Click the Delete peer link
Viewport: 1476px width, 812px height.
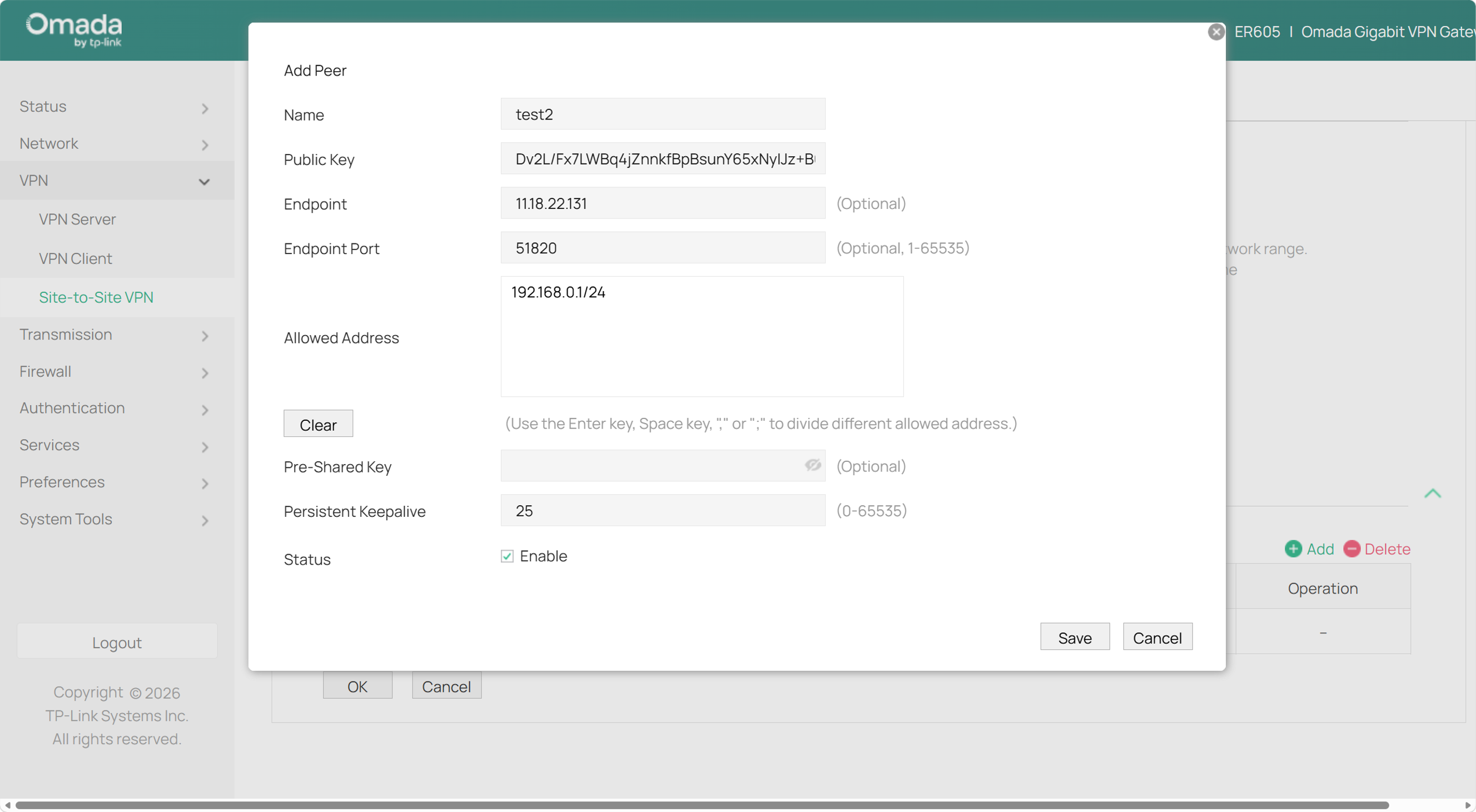point(1387,549)
